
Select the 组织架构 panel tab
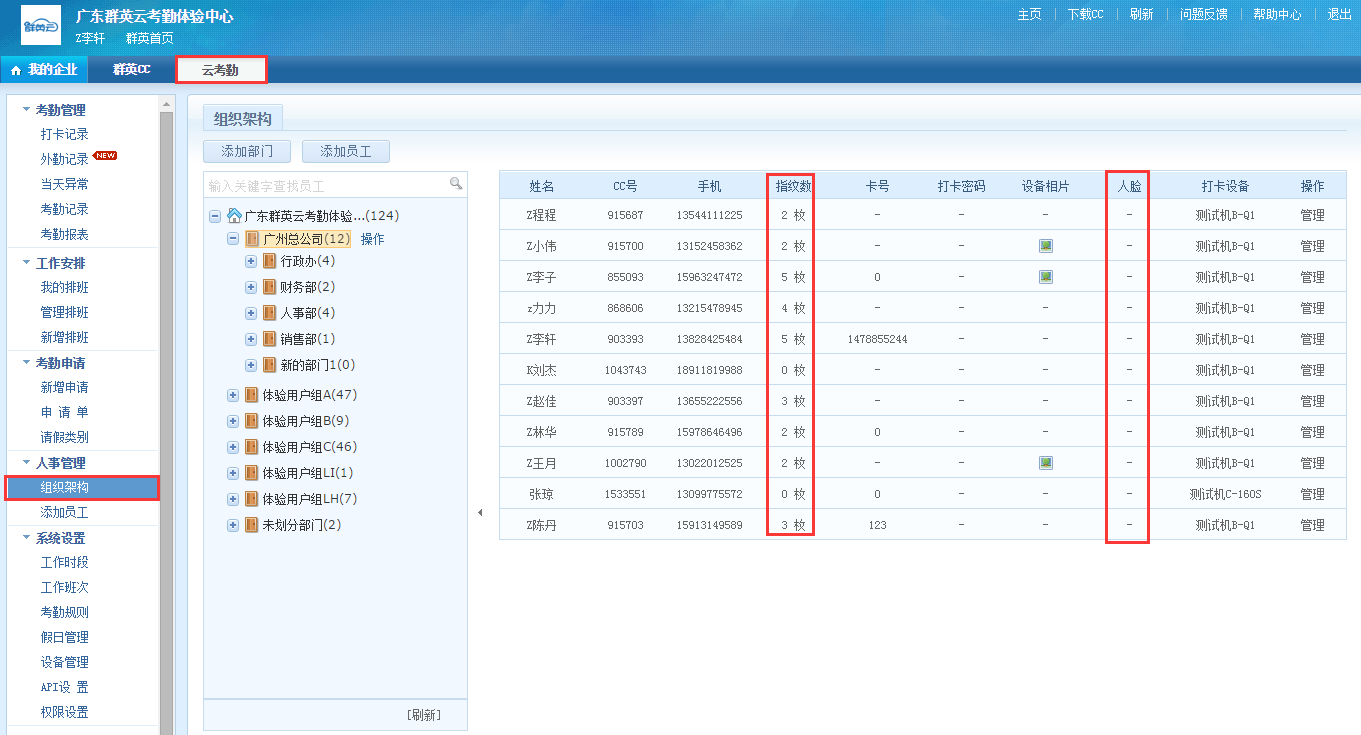click(243, 118)
